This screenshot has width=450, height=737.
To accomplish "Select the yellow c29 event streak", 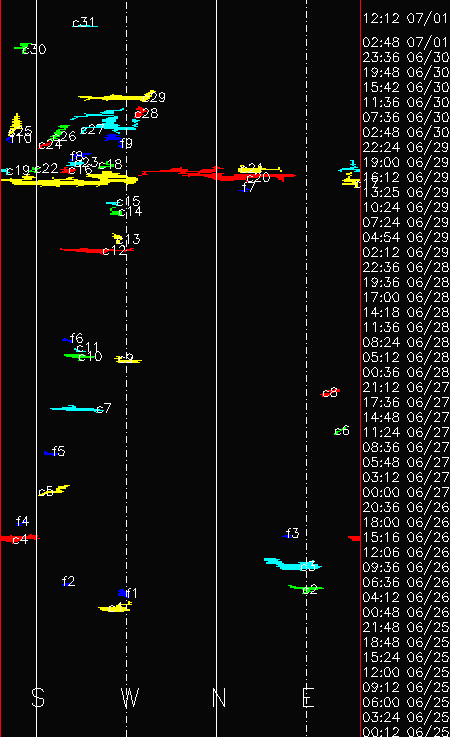I will click(x=117, y=97).
